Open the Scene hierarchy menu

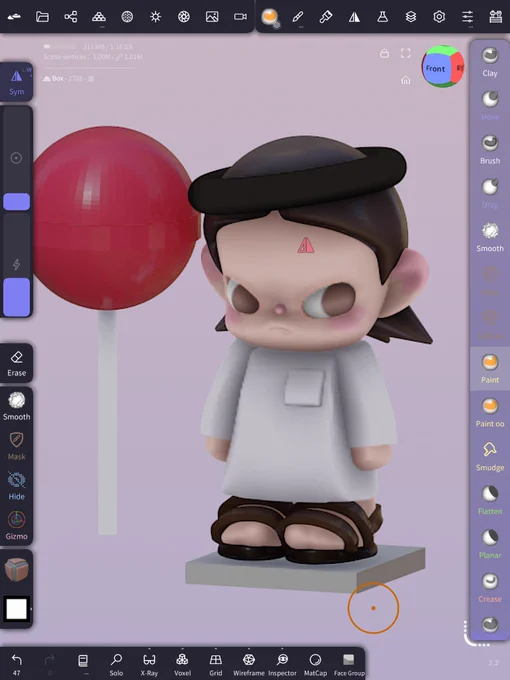coord(71,17)
